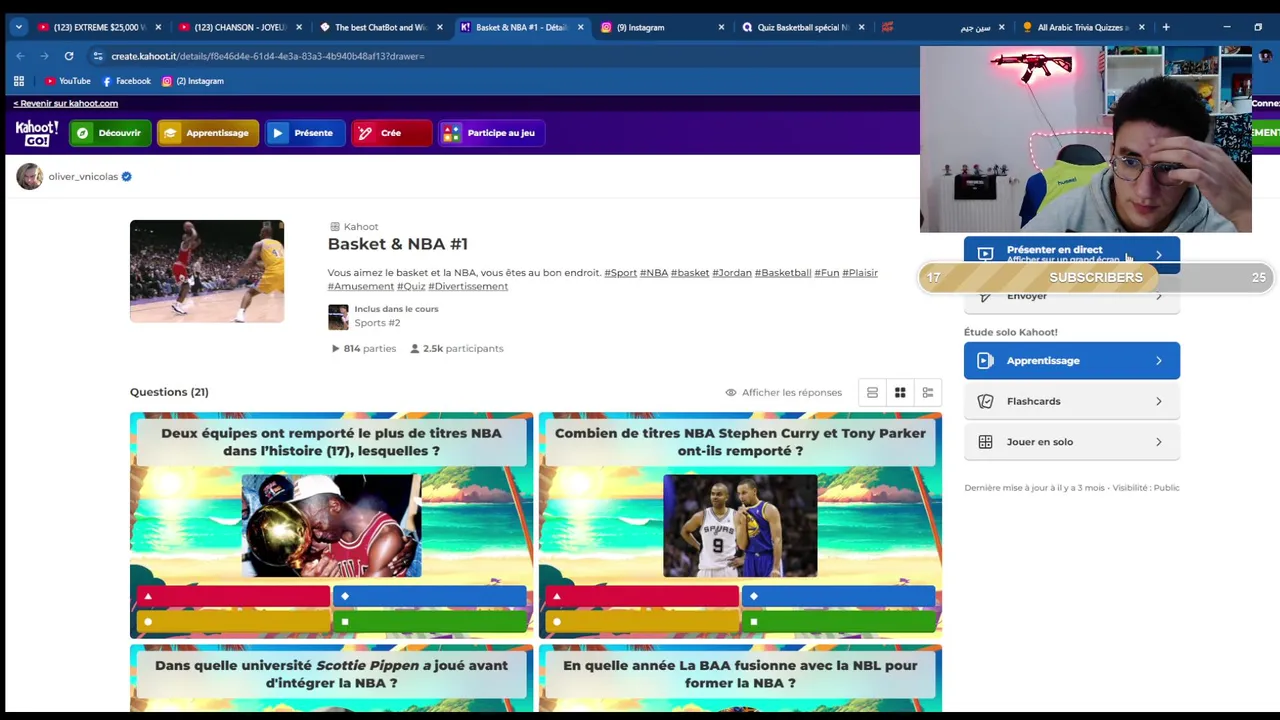Image resolution: width=1280 pixels, height=720 pixels.
Task: Click the green square answer of the Curry and Parker question
Action: (840, 622)
